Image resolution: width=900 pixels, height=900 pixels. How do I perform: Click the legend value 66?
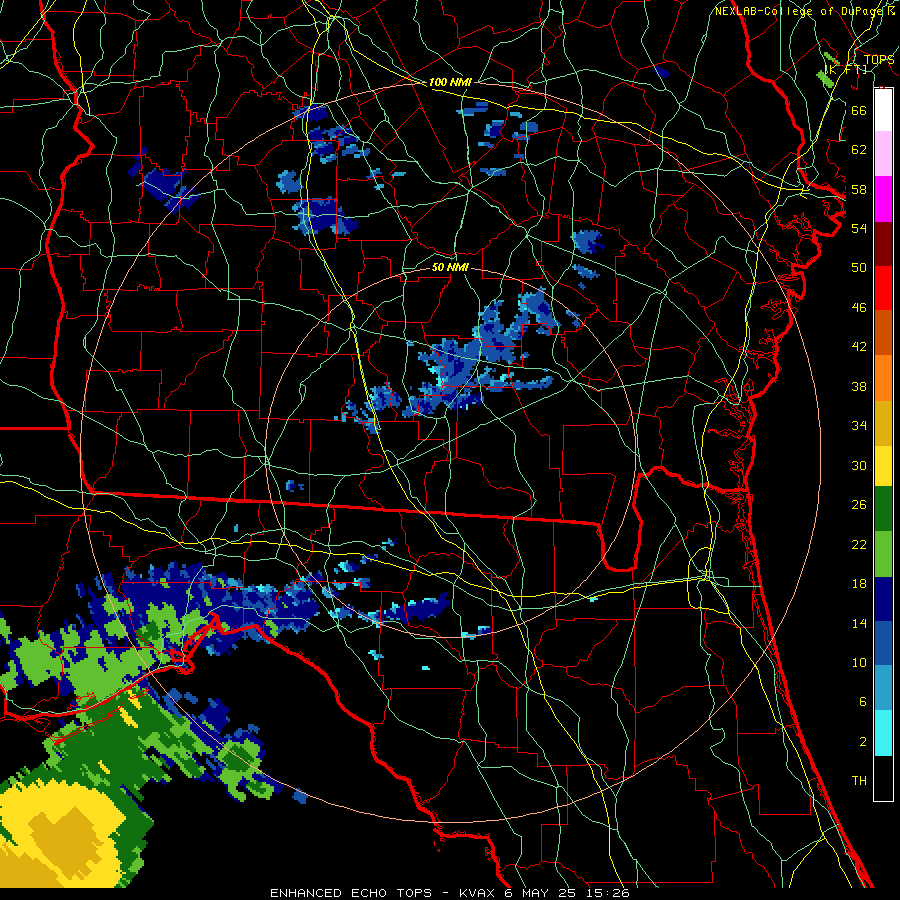tap(859, 110)
